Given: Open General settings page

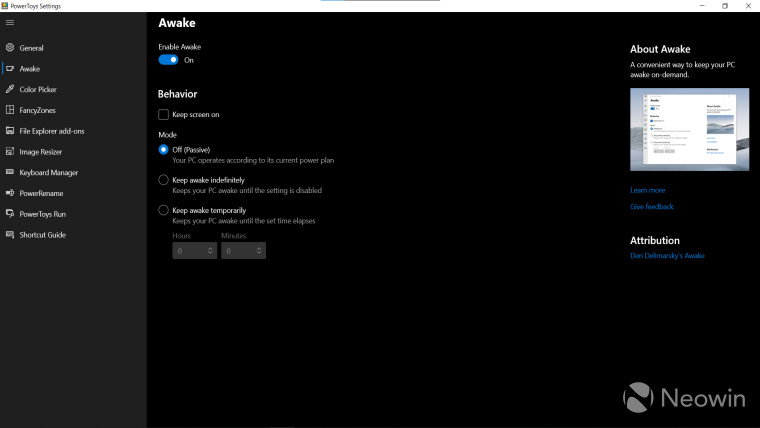Looking at the screenshot, I should click(x=73, y=48).
